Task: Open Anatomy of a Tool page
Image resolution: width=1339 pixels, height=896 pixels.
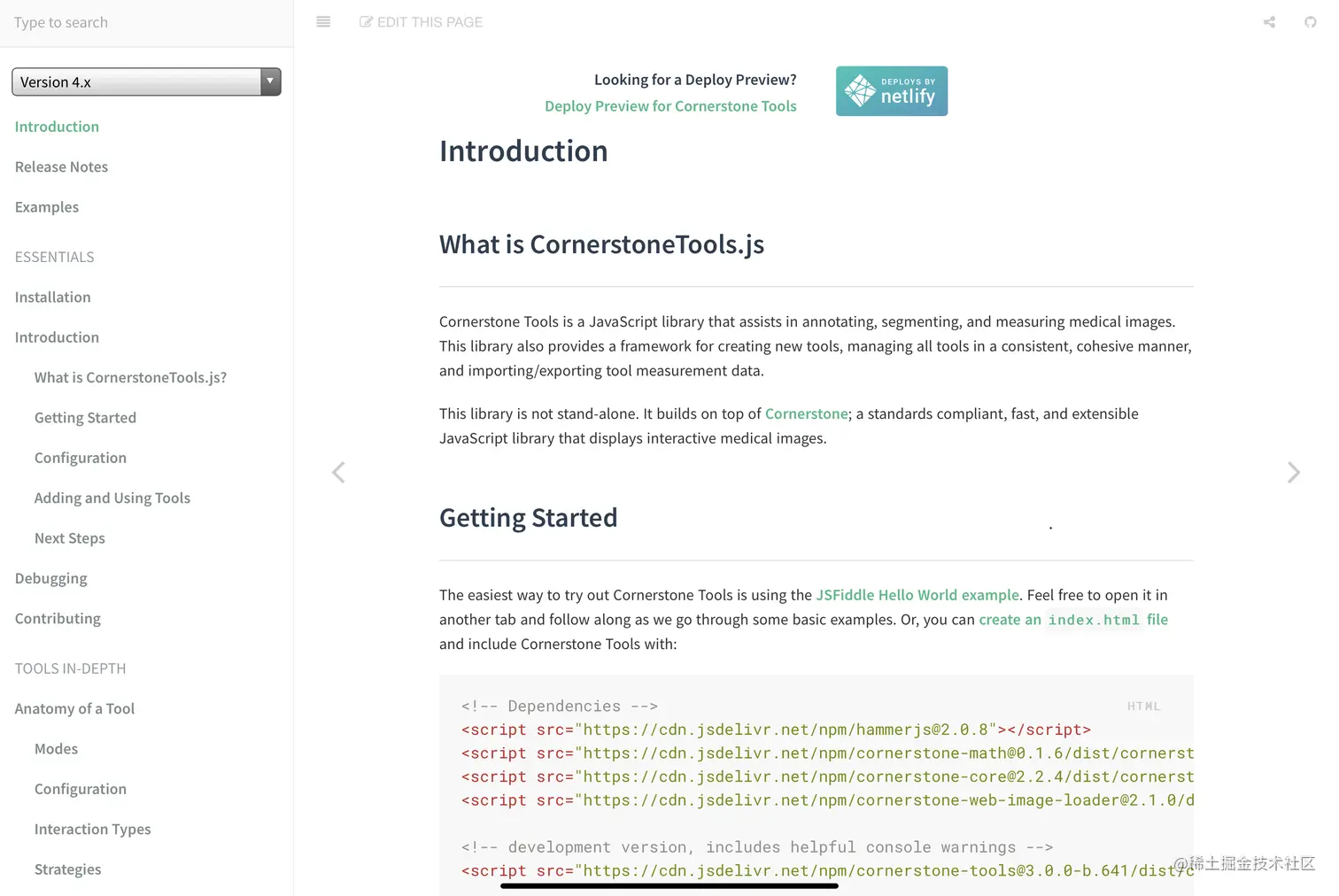Action: (x=74, y=708)
